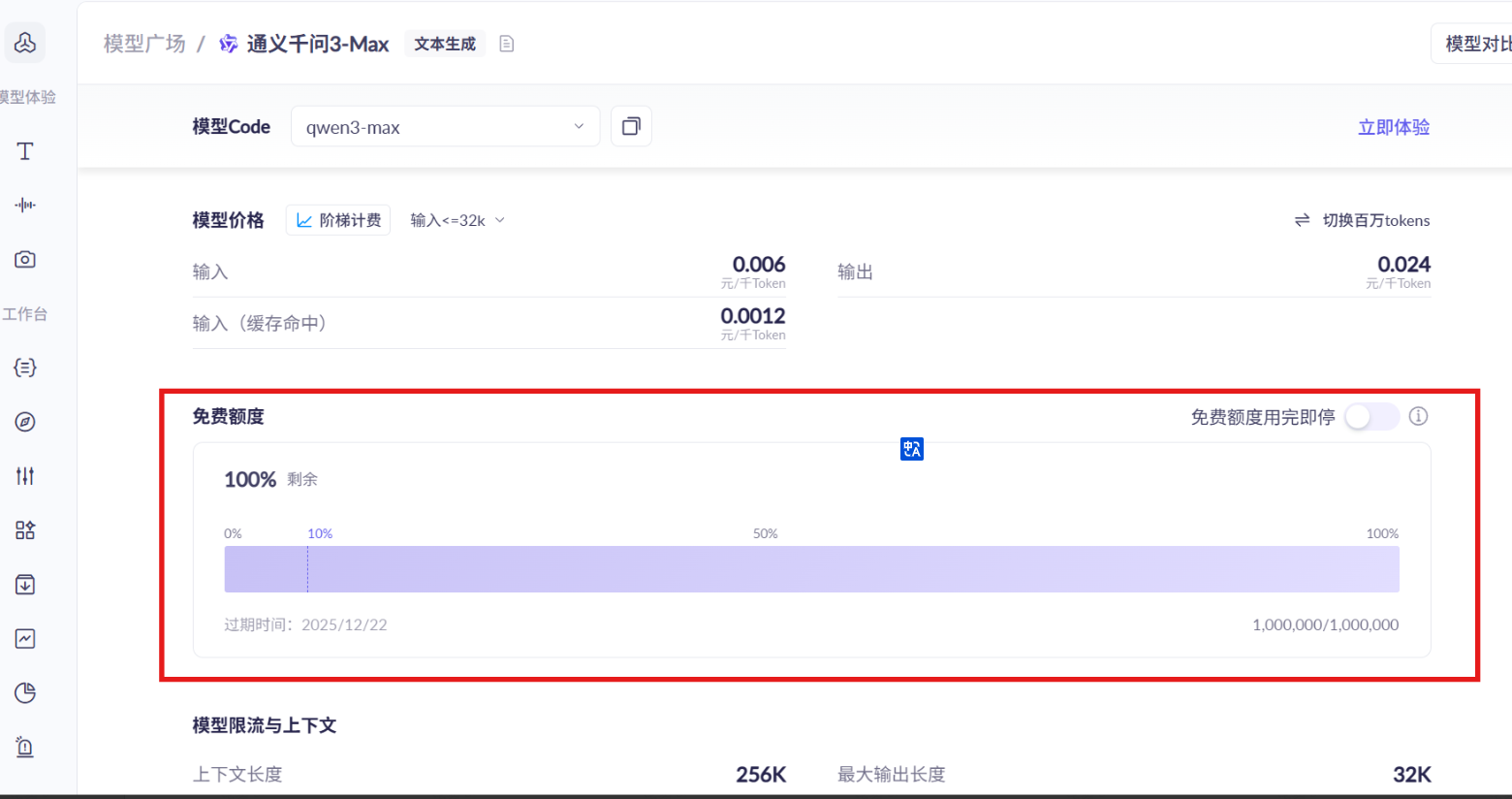Click the 免费额度 heading
Screen dimensions: 1512x799
228,416
